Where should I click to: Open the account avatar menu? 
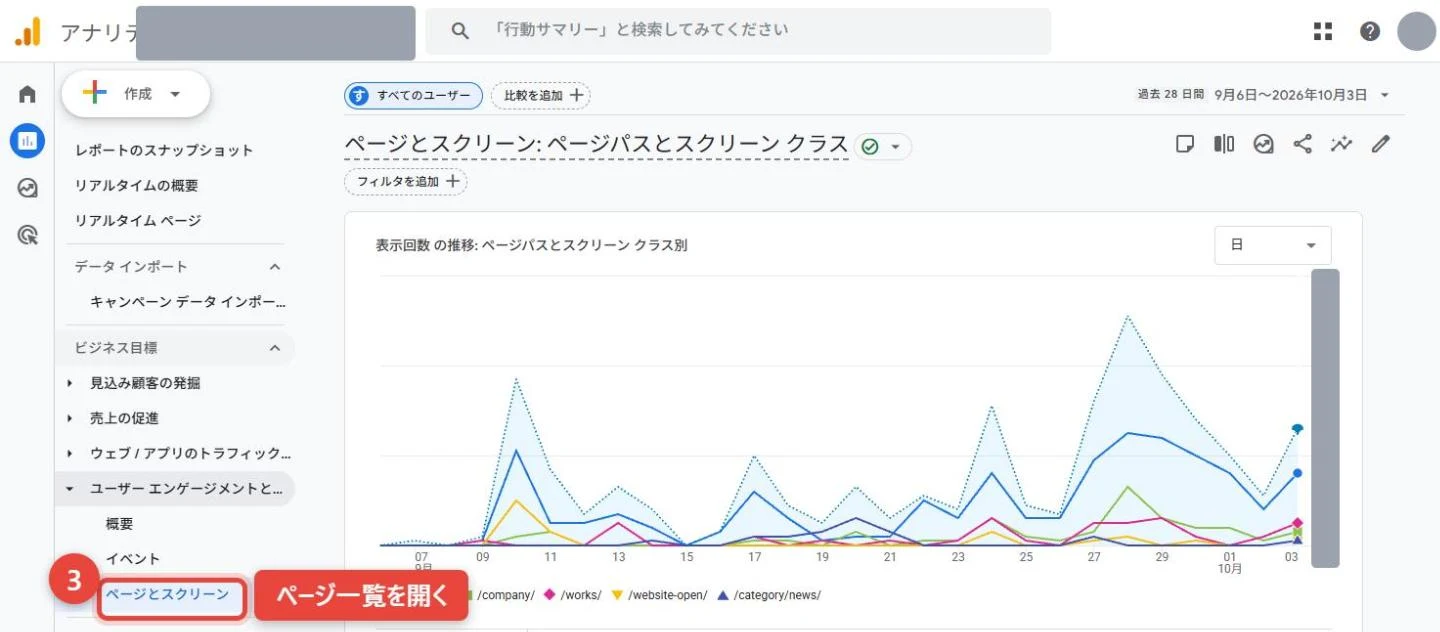[x=1416, y=31]
